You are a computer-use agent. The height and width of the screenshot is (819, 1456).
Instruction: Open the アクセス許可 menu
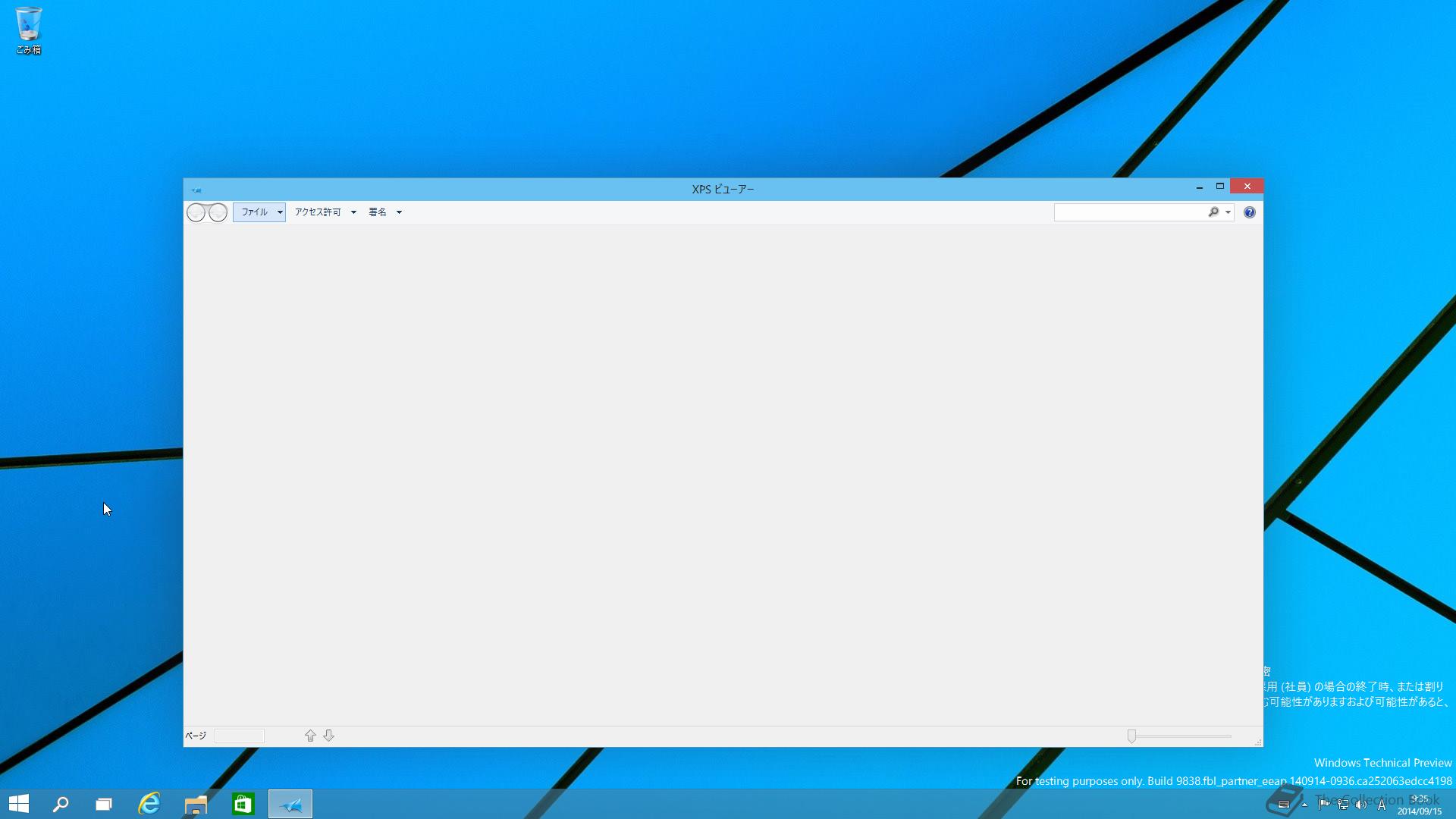325,212
